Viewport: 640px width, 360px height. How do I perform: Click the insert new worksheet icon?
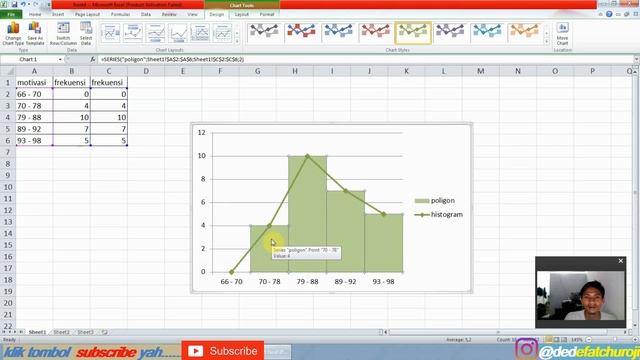point(104,332)
